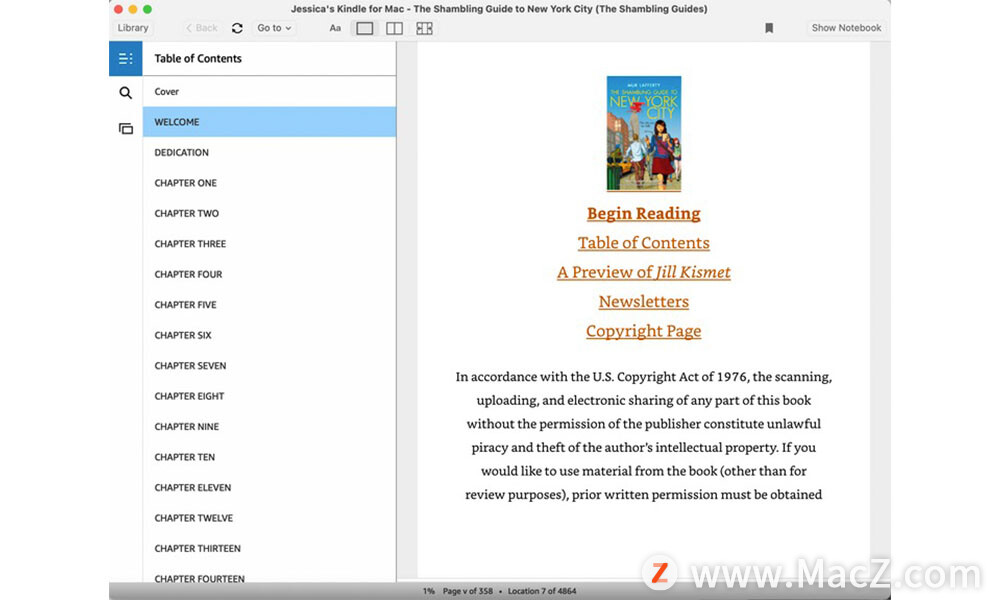Image resolution: width=1000 pixels, height=600 pixels.
Task: Jump to DEDICATION
Action: tap(269, 152)
